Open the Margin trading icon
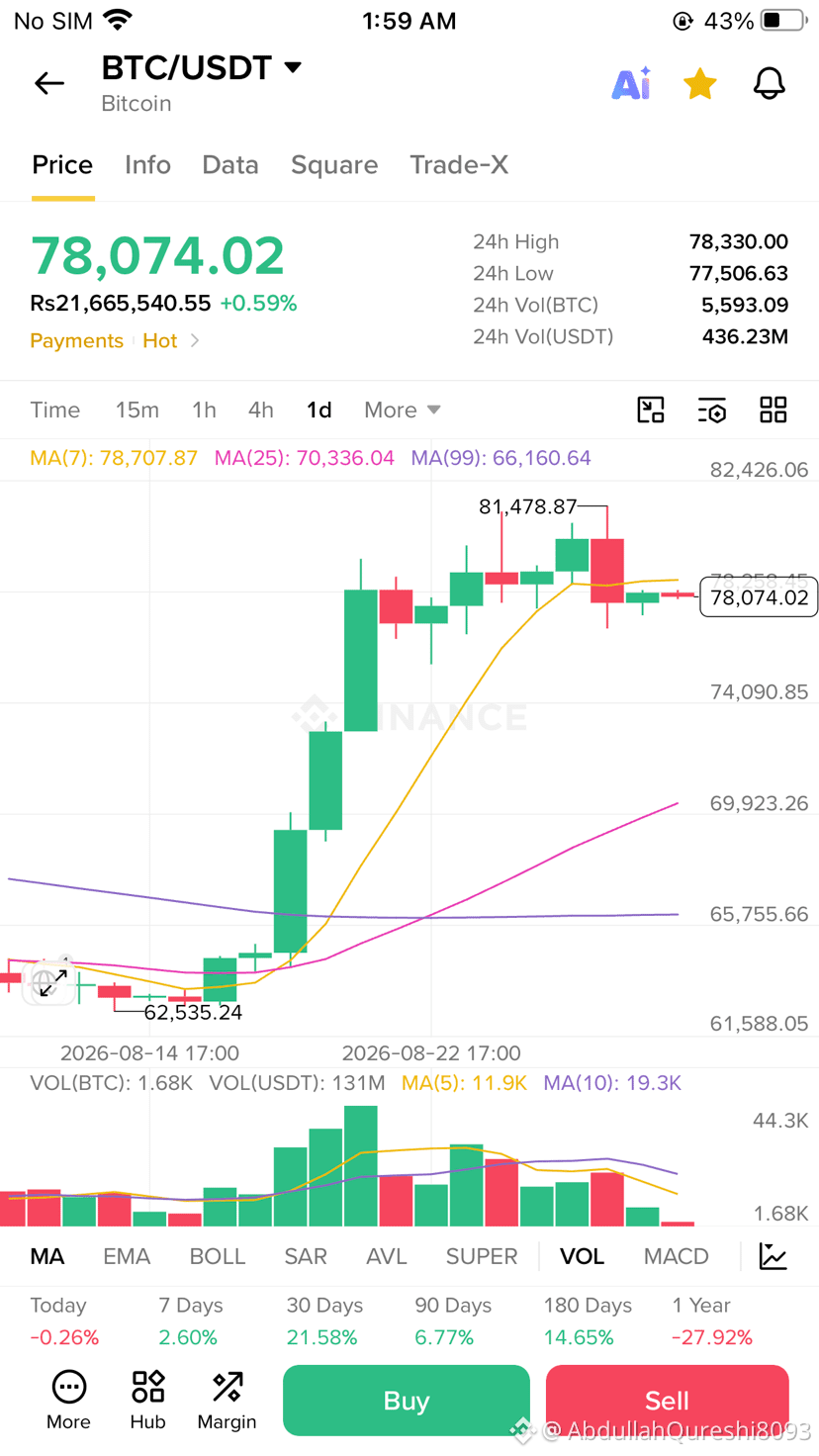The width and height of the screenshot is (819, 1456). 227,1401
